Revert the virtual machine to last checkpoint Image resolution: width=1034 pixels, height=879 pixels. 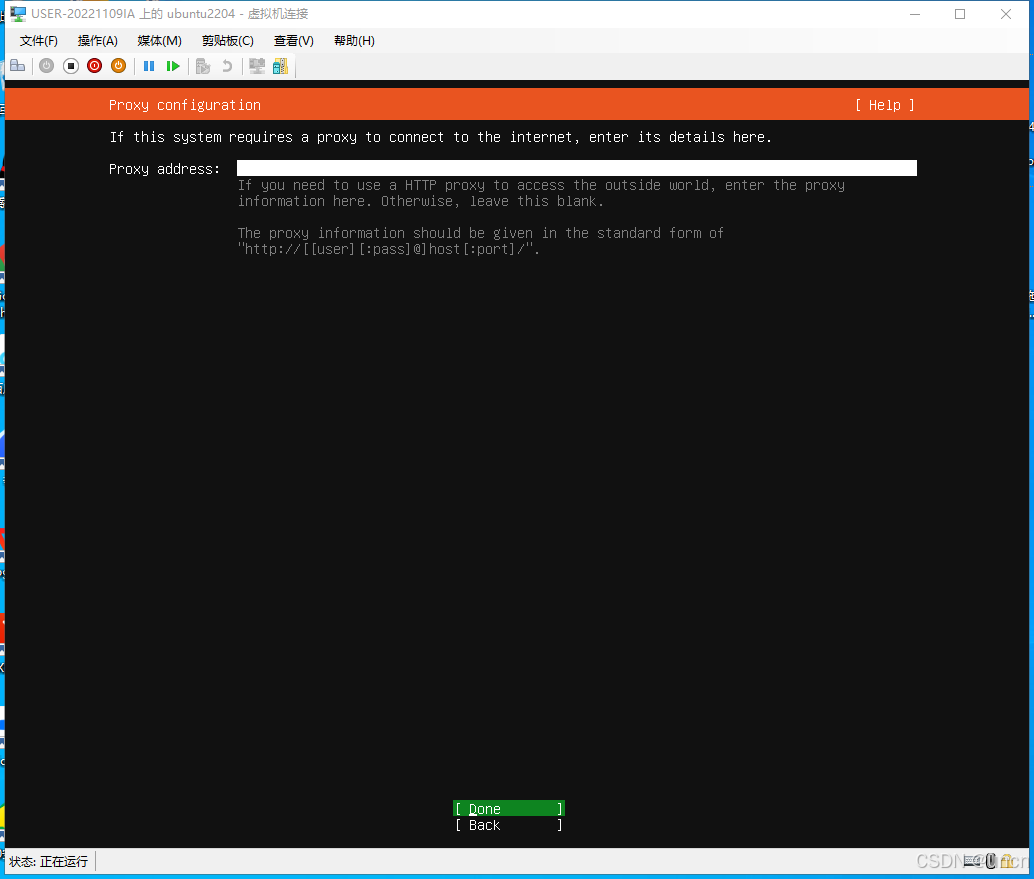pos(227,65)
